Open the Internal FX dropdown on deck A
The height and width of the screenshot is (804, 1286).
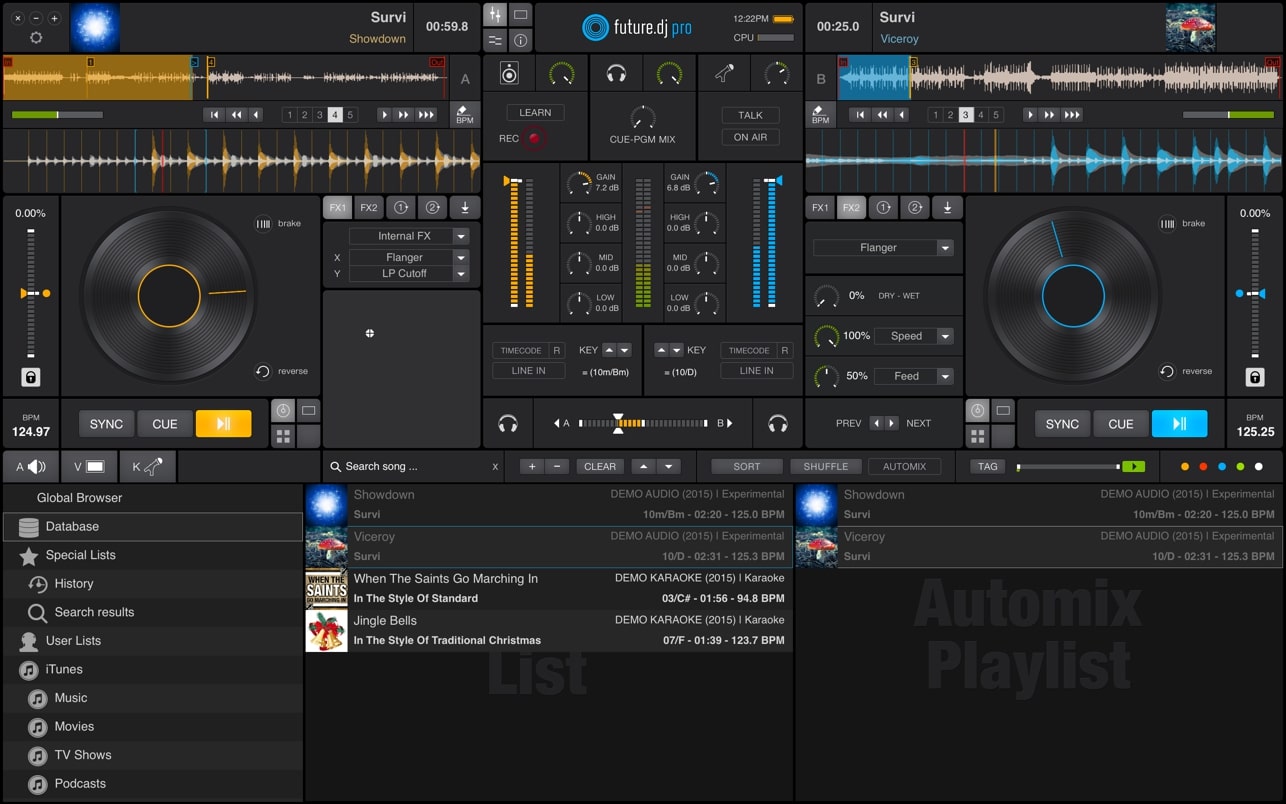(408, 235)
